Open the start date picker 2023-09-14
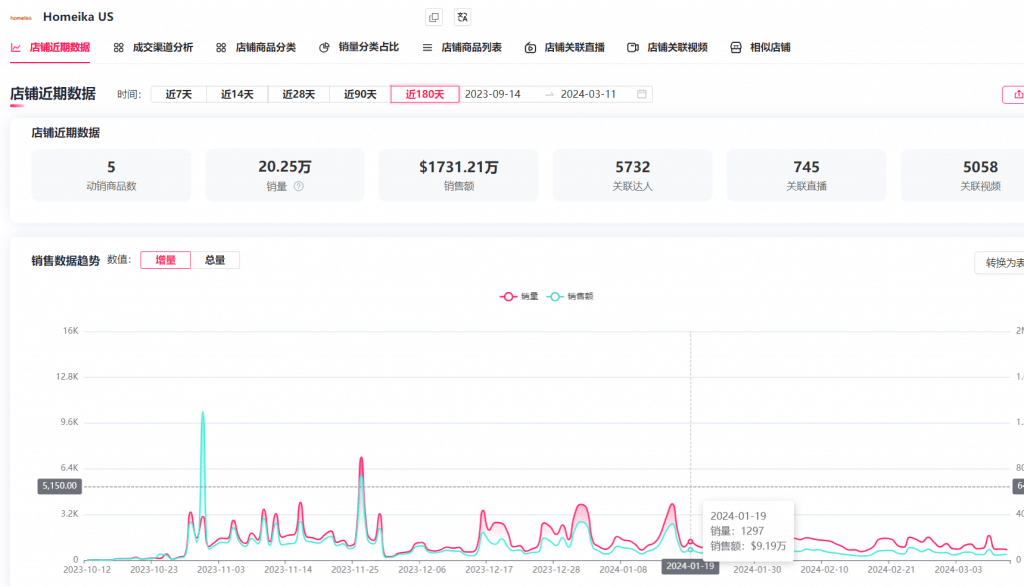The width and height of the screenshot is (1024, 587). (493, 94)
